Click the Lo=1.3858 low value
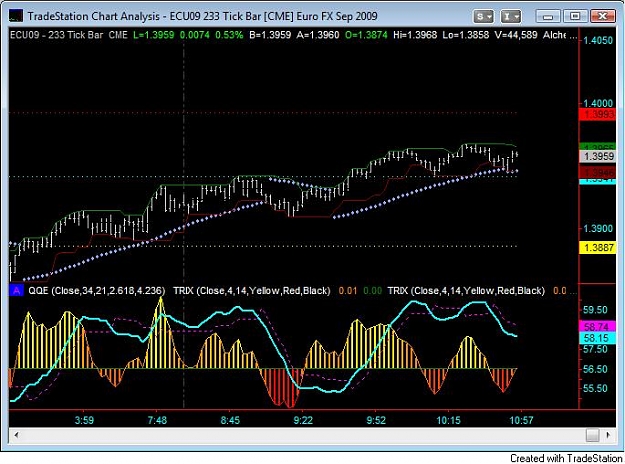The width and height of the screenshot is (625, 464). tap(466, 35)
